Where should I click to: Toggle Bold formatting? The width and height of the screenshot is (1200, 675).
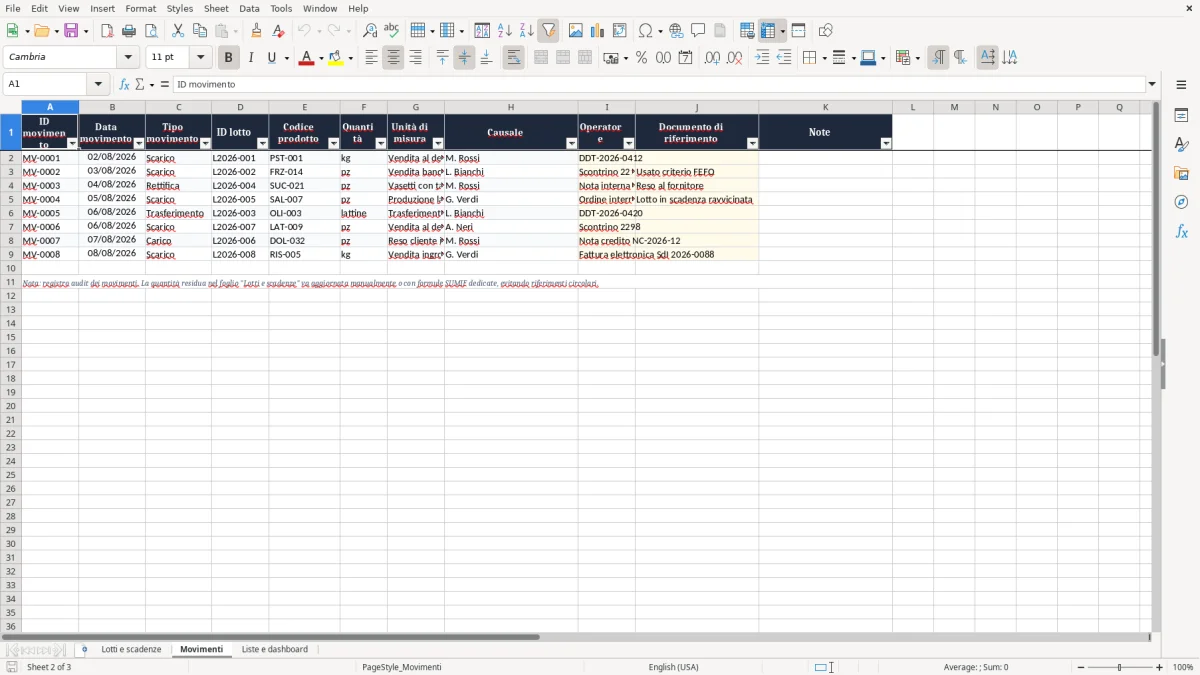pyautogui.click(x=229, y=58)
